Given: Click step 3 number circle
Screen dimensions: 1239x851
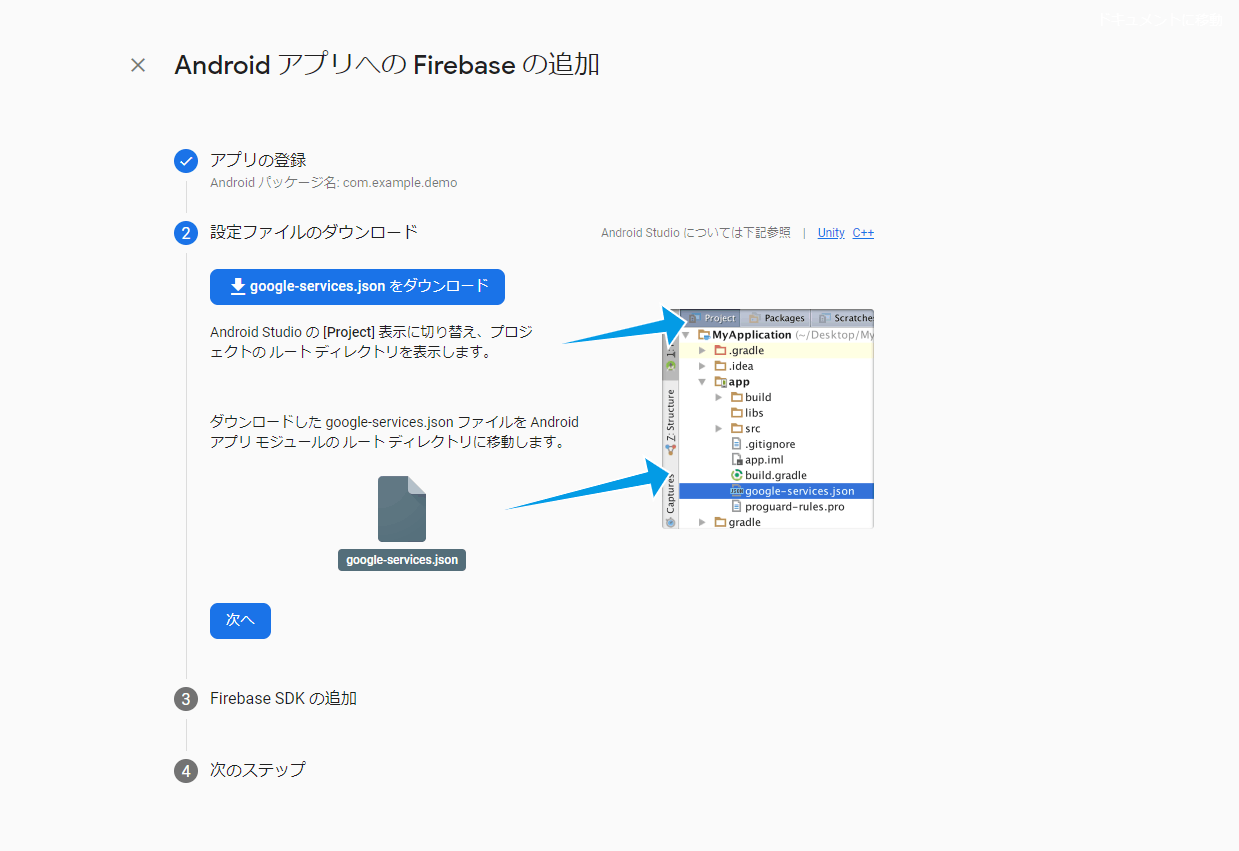Looking at the screenshot, I should point(186,699).
